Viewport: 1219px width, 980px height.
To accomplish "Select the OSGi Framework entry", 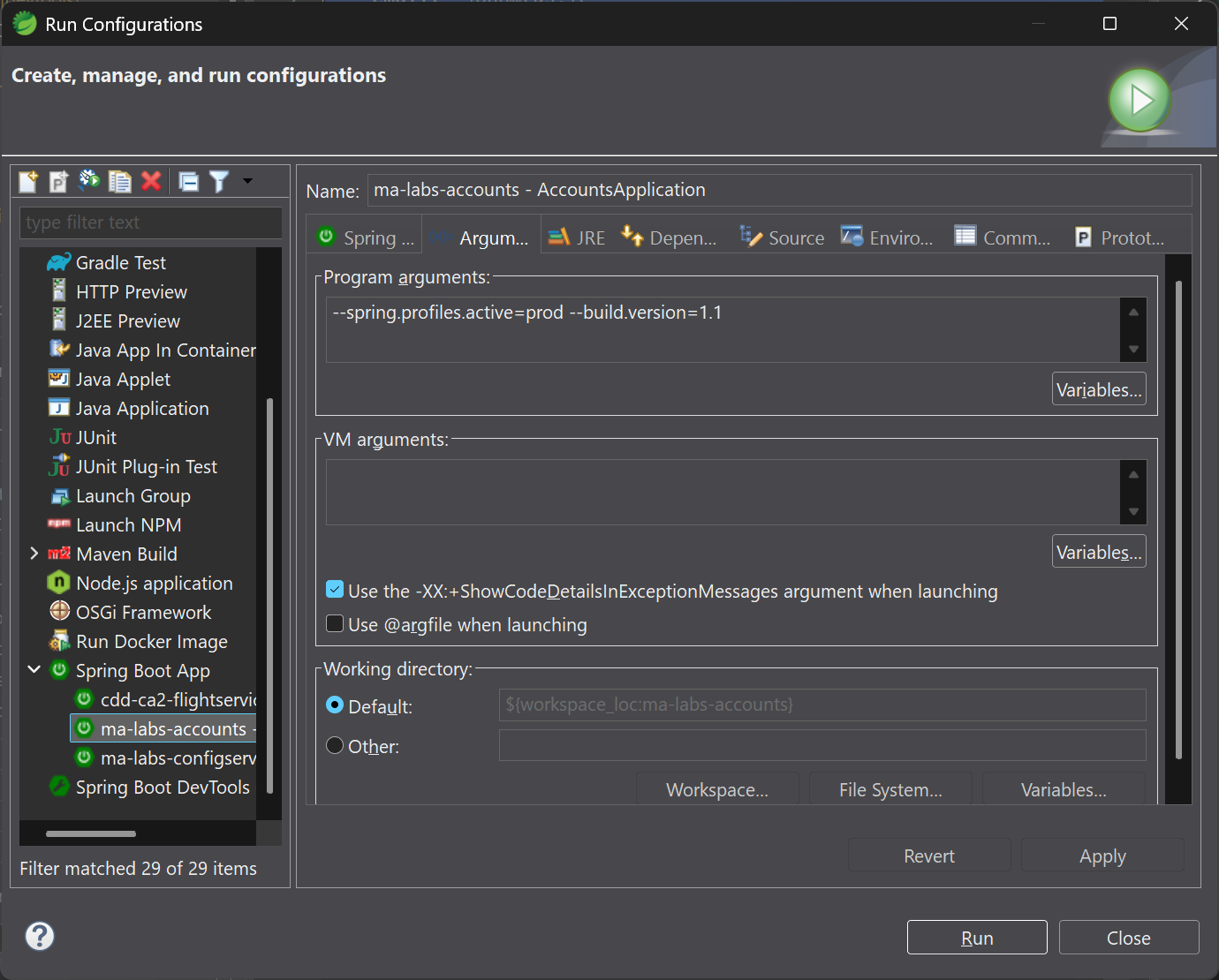I will point(130,612).
